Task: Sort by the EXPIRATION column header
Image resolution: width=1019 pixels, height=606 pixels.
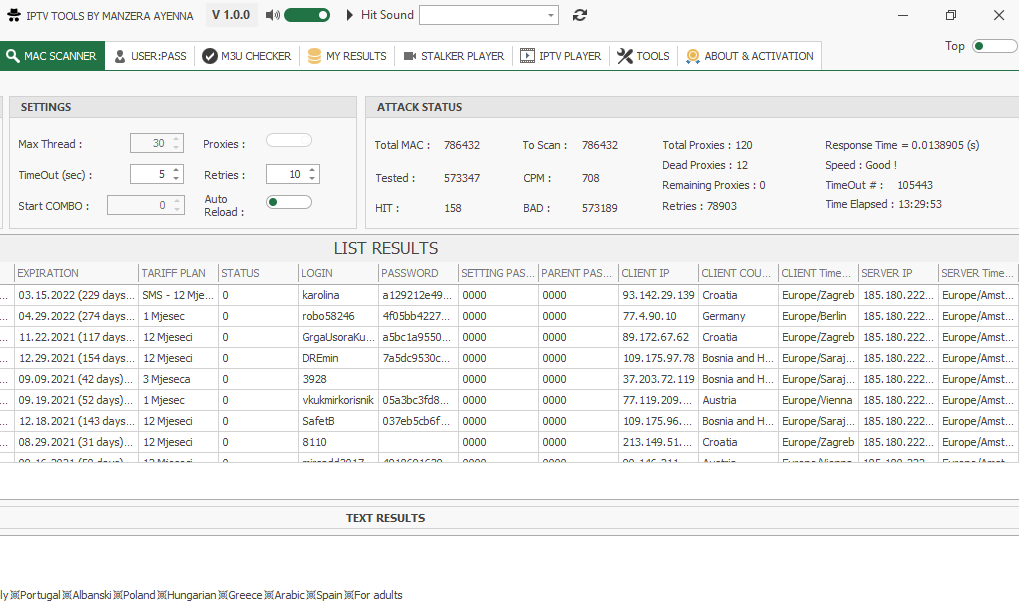Action: 75,273
